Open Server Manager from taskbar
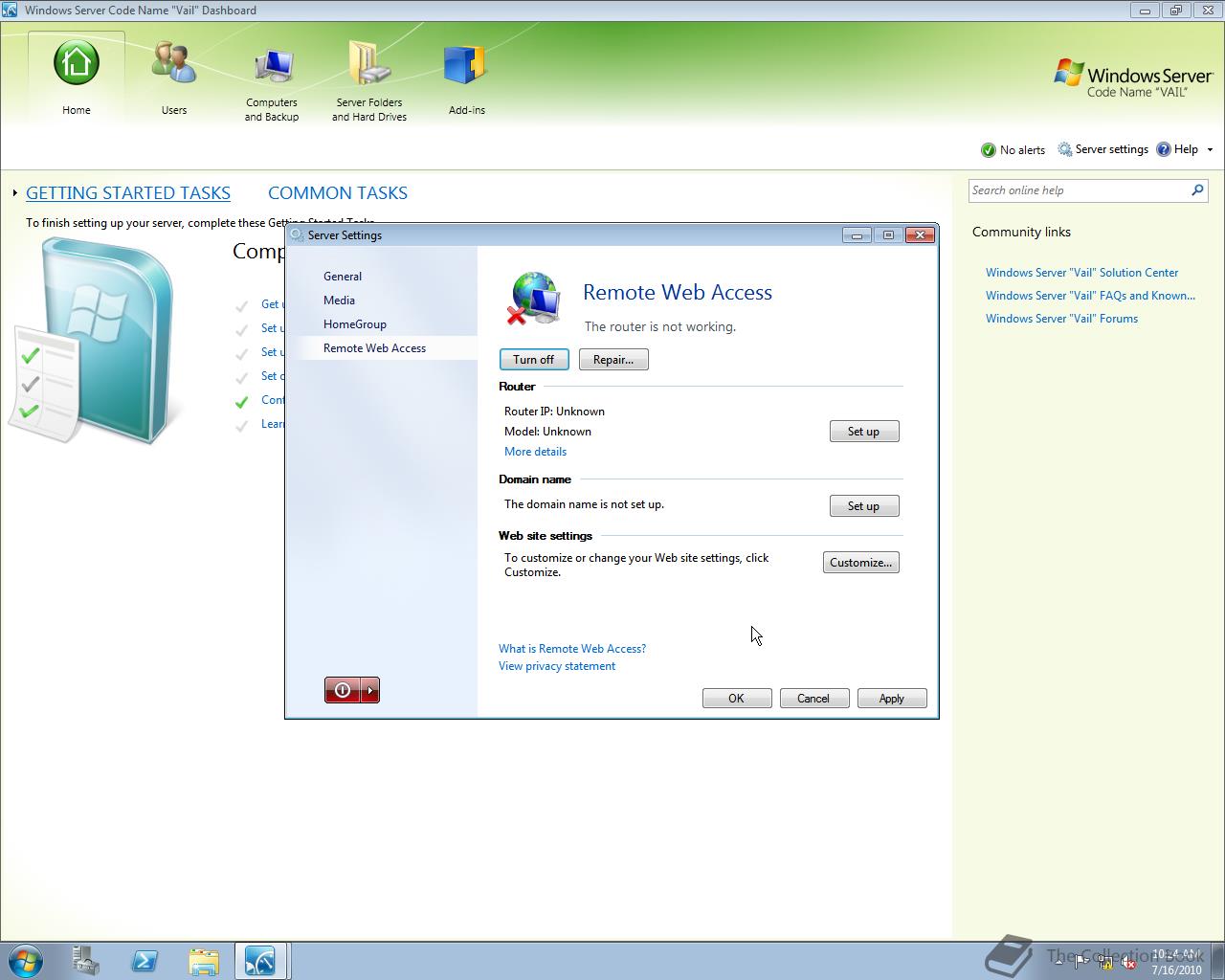 pyautogui.click(x=86, y=961)
